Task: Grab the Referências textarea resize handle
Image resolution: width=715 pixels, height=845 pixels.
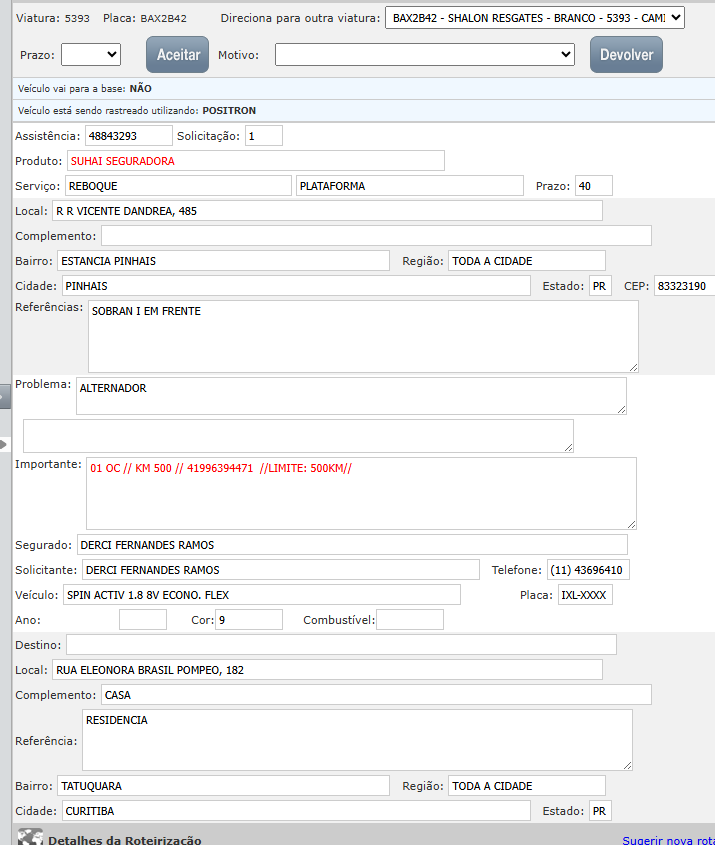Action: point(632,366)
